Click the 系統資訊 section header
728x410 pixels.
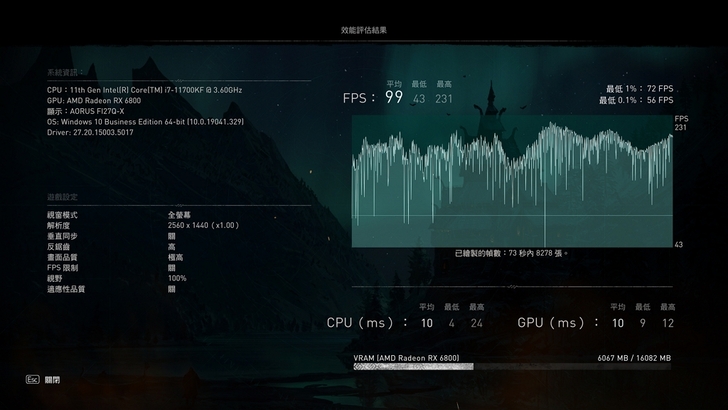click(66, 72)
